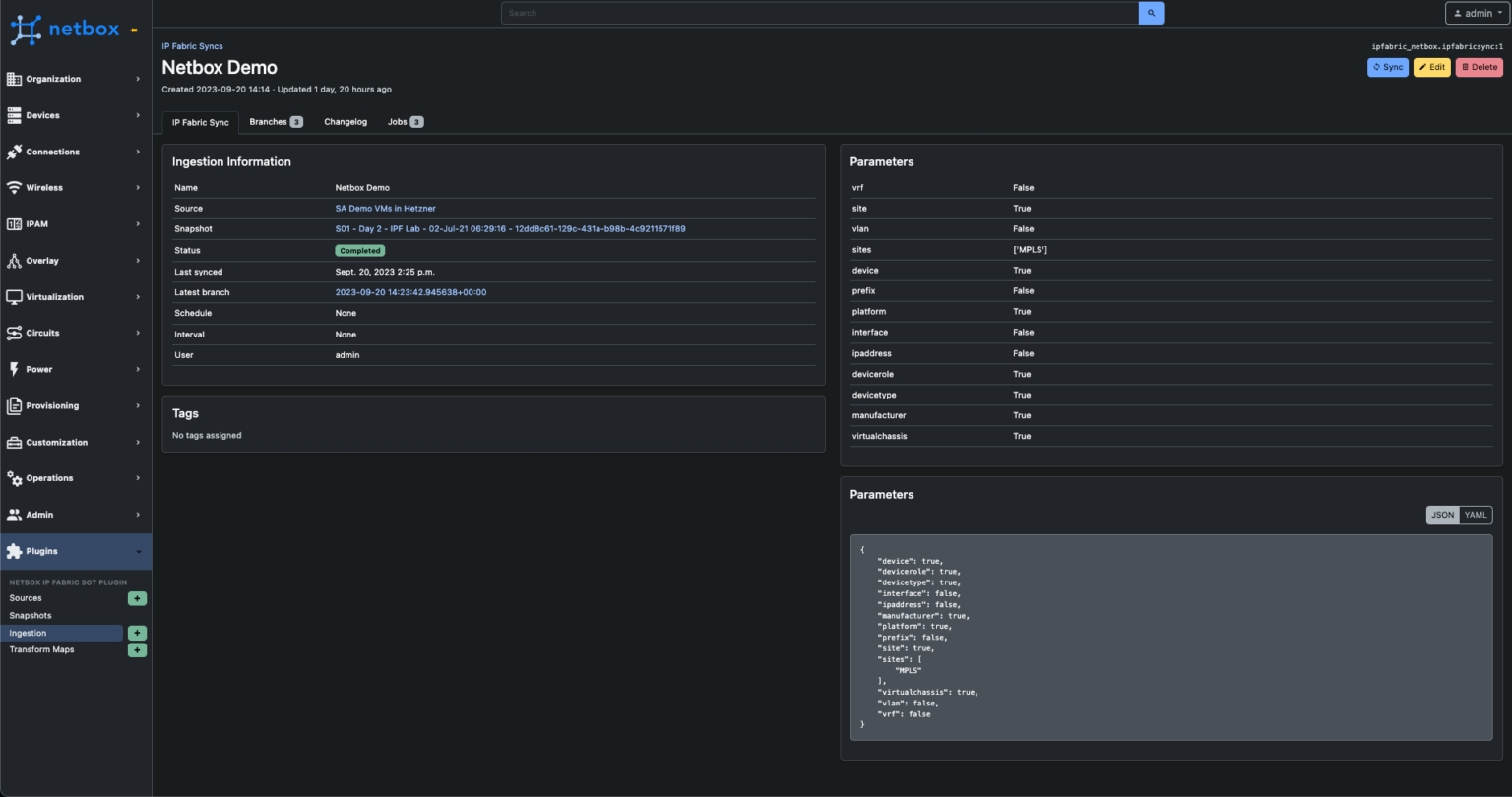Click inside the top search field
This screenshot has width=1512, height=797.
click(x=817, y=12)
